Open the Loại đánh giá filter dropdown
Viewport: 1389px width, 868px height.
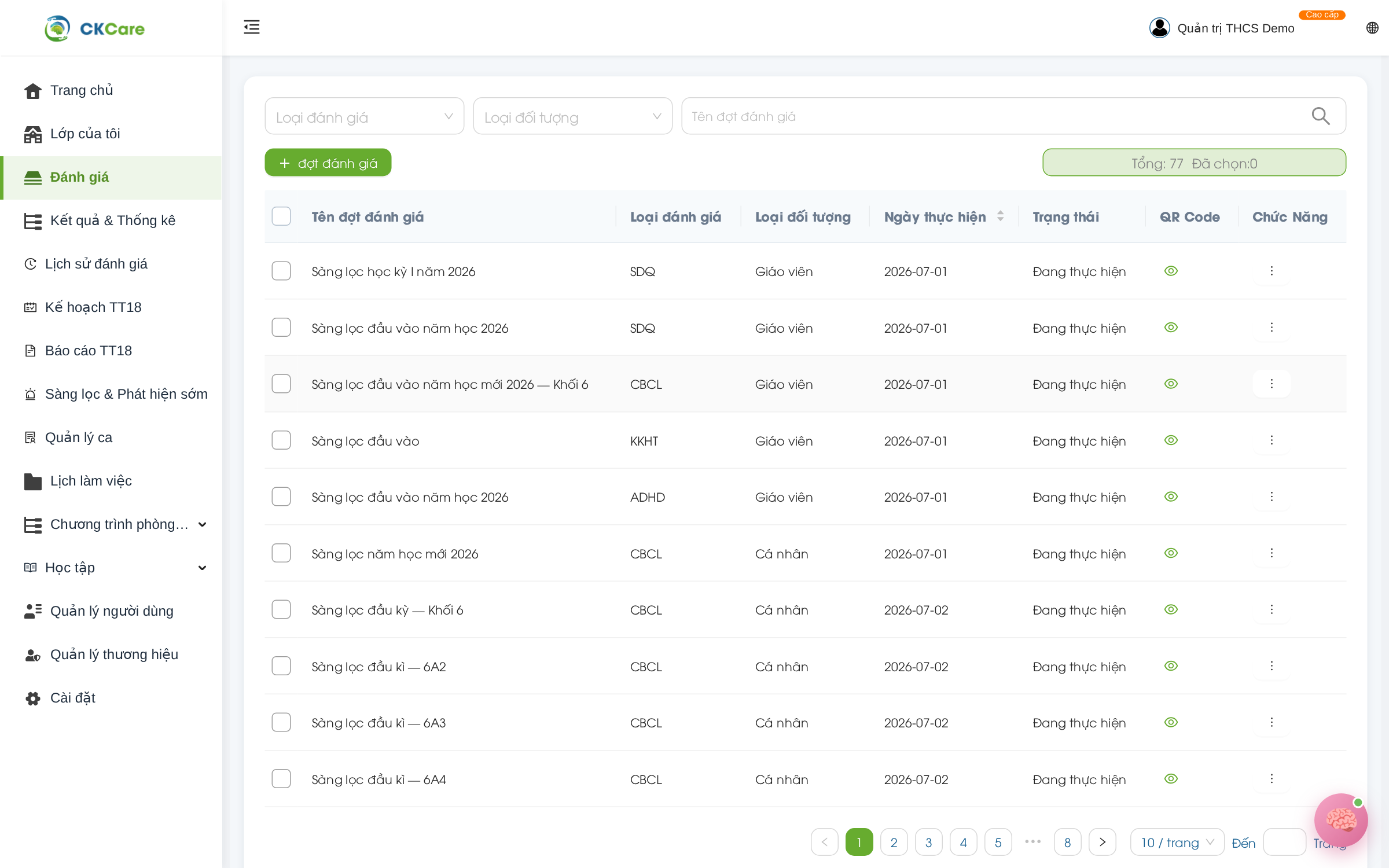(x=364, y=116)
